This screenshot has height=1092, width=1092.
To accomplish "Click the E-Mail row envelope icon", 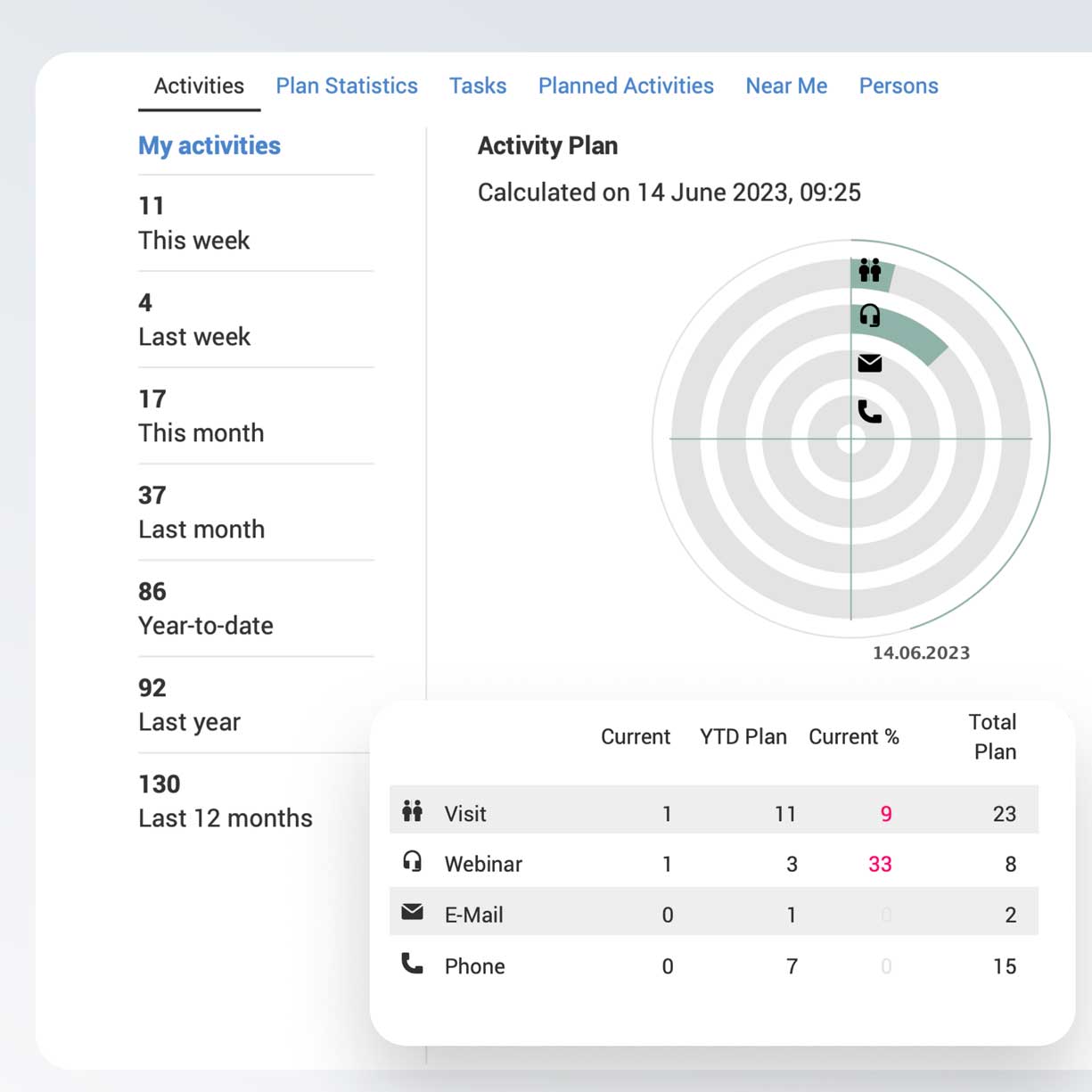I will pos(412,912).
